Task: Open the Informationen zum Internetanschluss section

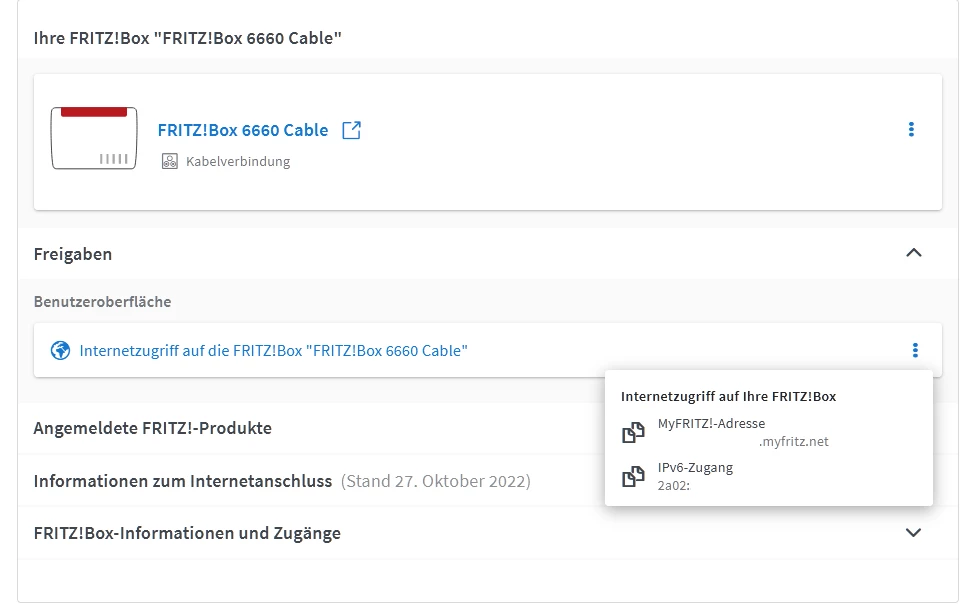Action: tap(183, 481)
